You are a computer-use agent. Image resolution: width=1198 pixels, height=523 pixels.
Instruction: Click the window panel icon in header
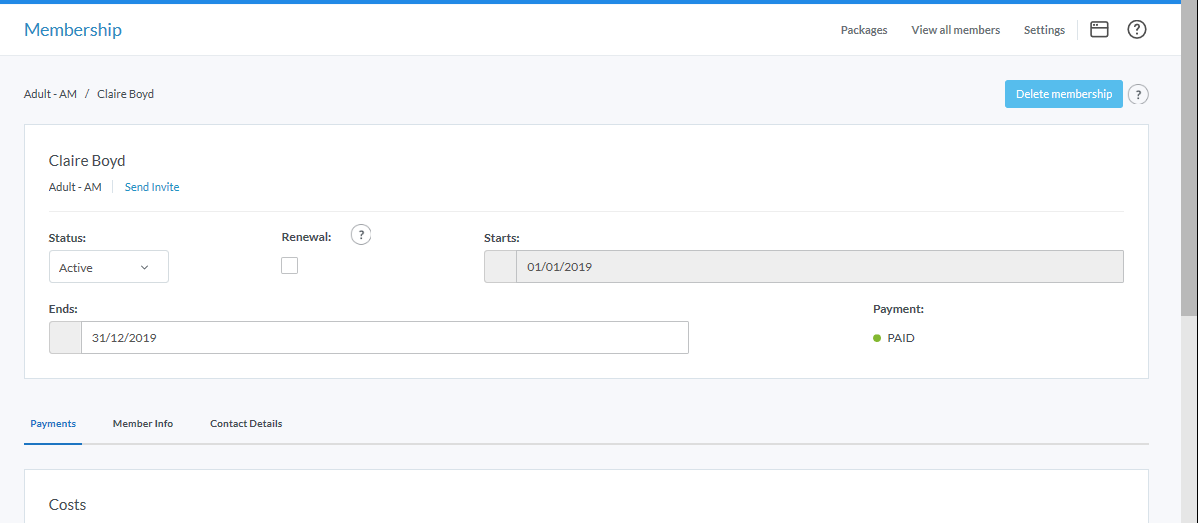click(1099, 30)
